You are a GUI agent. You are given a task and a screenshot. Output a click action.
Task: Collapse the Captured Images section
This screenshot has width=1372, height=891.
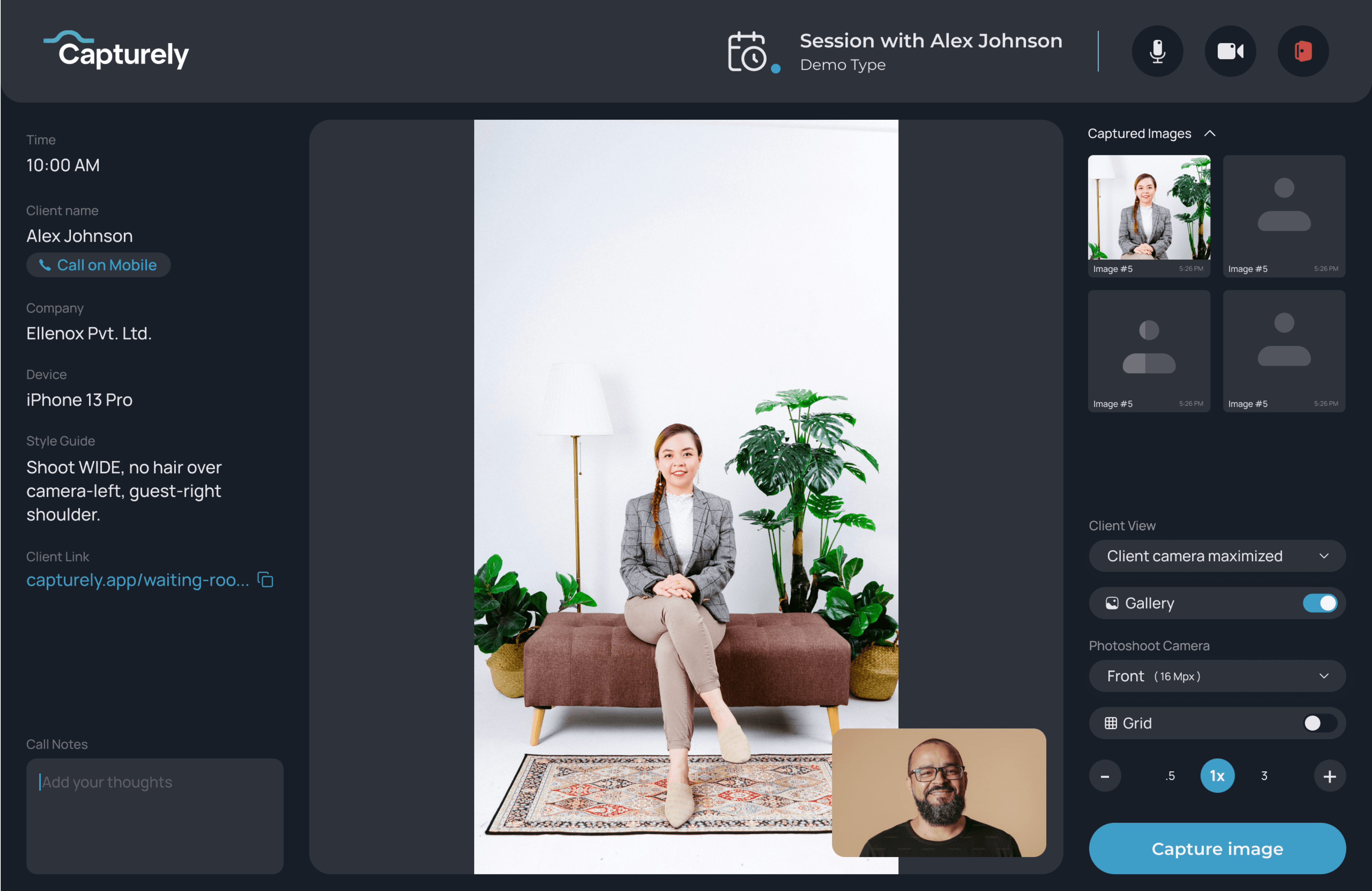pos(1210,134)
